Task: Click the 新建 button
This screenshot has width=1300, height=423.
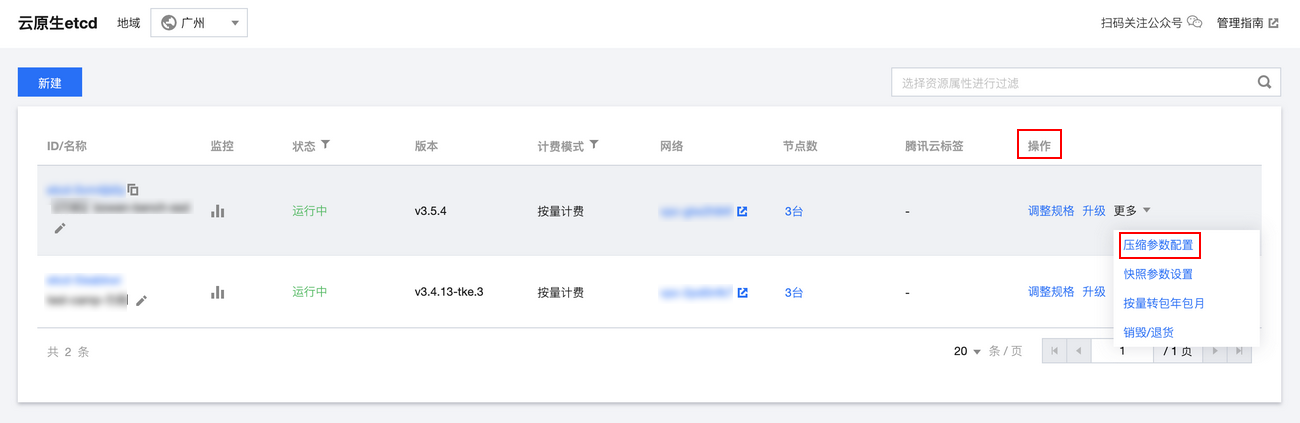Action: tap(50, 83)
